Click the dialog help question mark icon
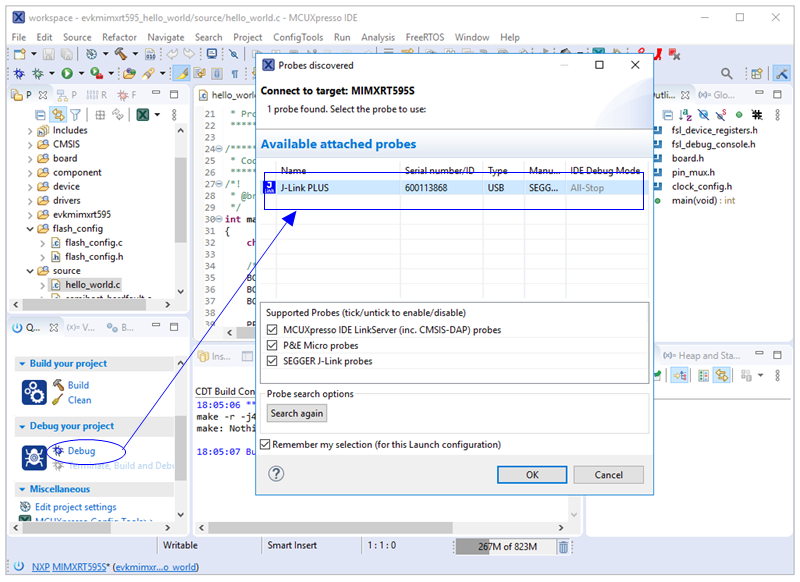The height and width of the screenshot is (582, 800). point(276,474)
